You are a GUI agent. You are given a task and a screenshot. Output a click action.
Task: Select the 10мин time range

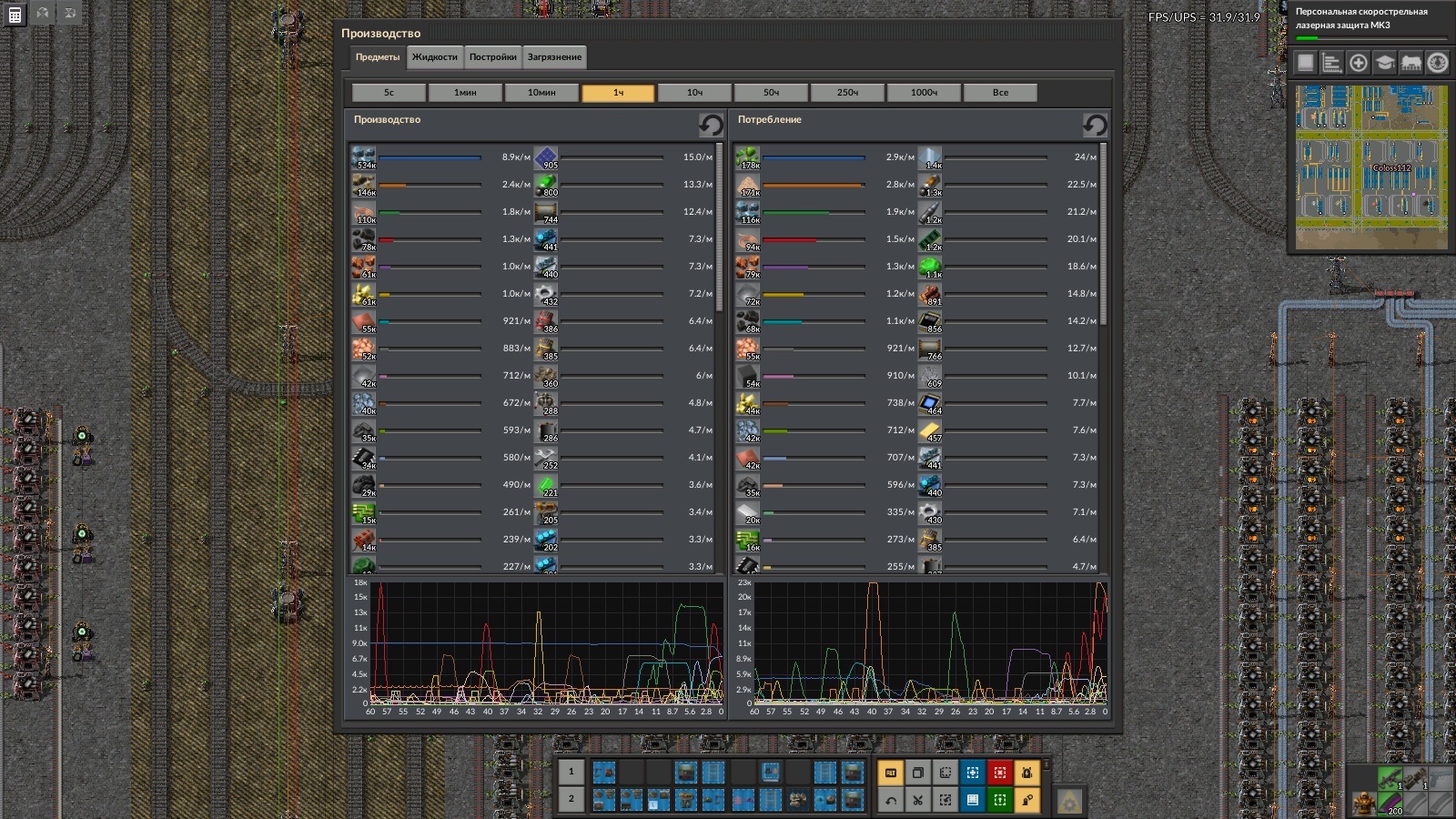(541, 93)
